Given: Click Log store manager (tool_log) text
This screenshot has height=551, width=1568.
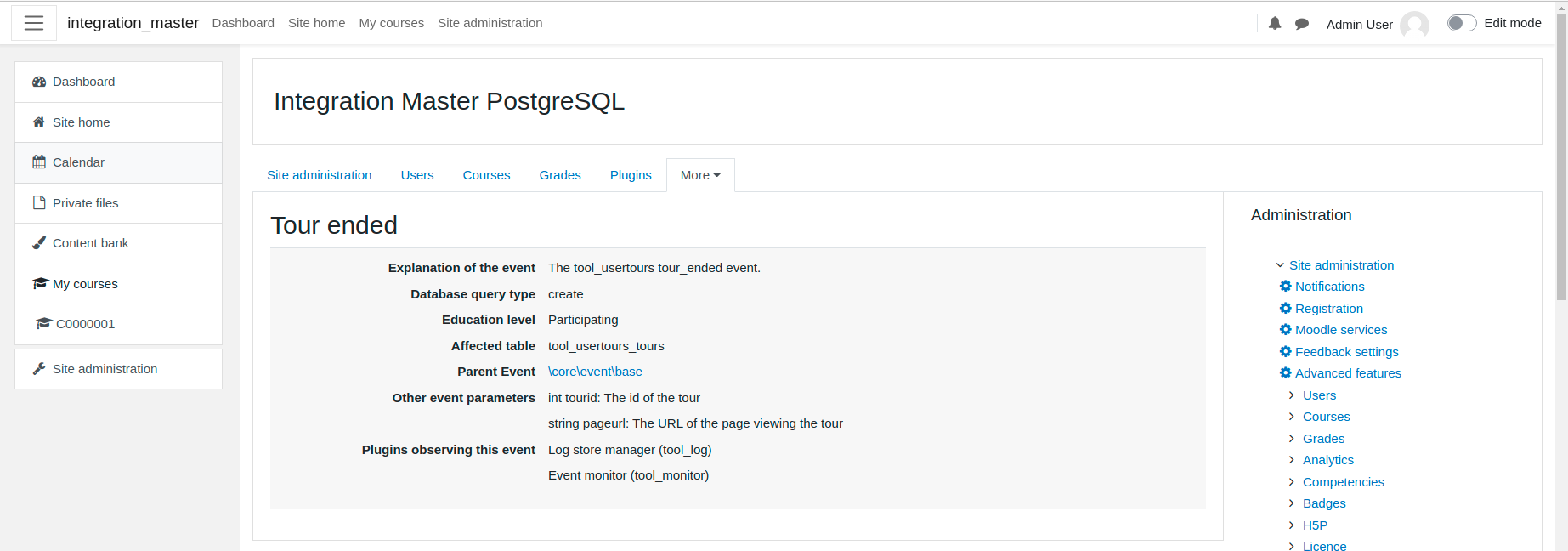Looking at the screenshot, I should (x=630, y=450).
